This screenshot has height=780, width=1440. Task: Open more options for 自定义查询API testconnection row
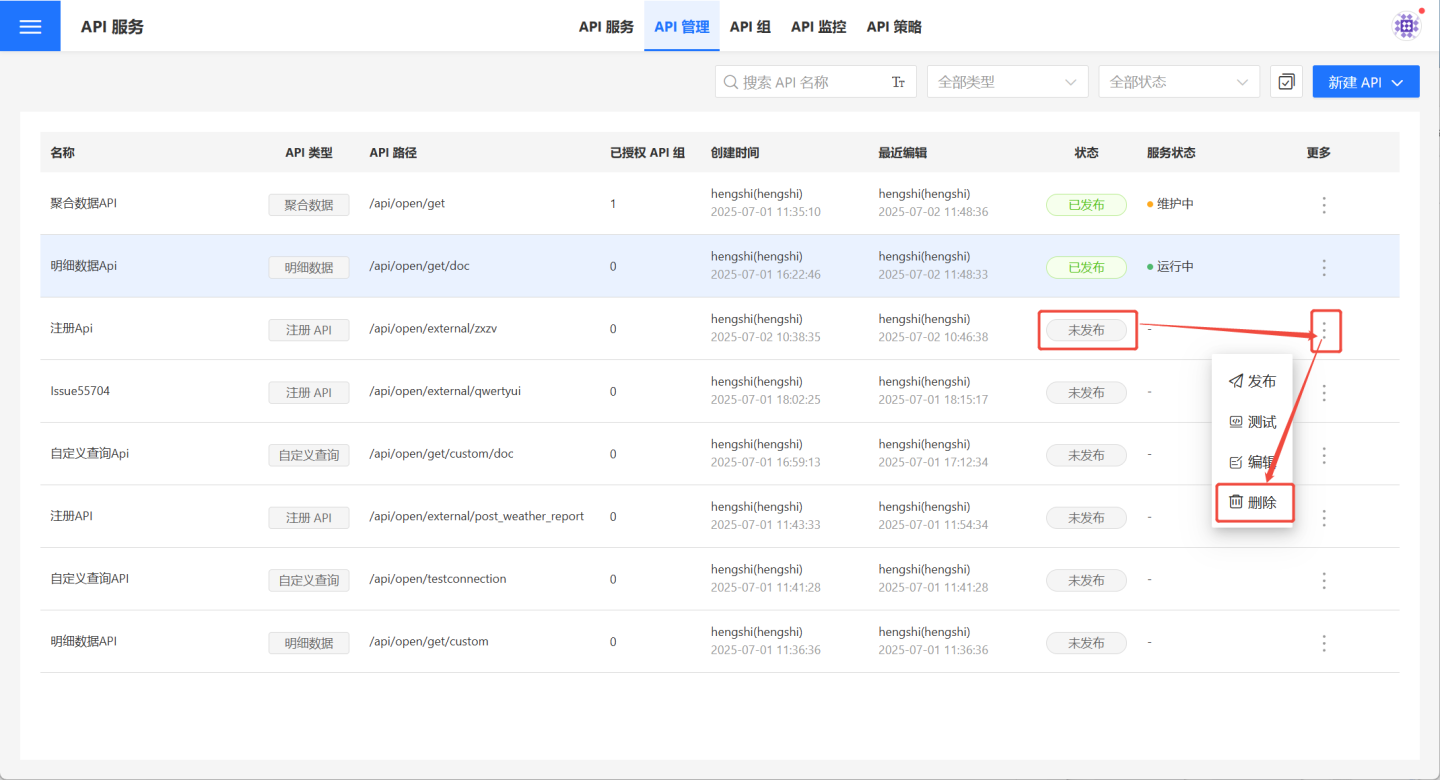tap(1324, 580)
